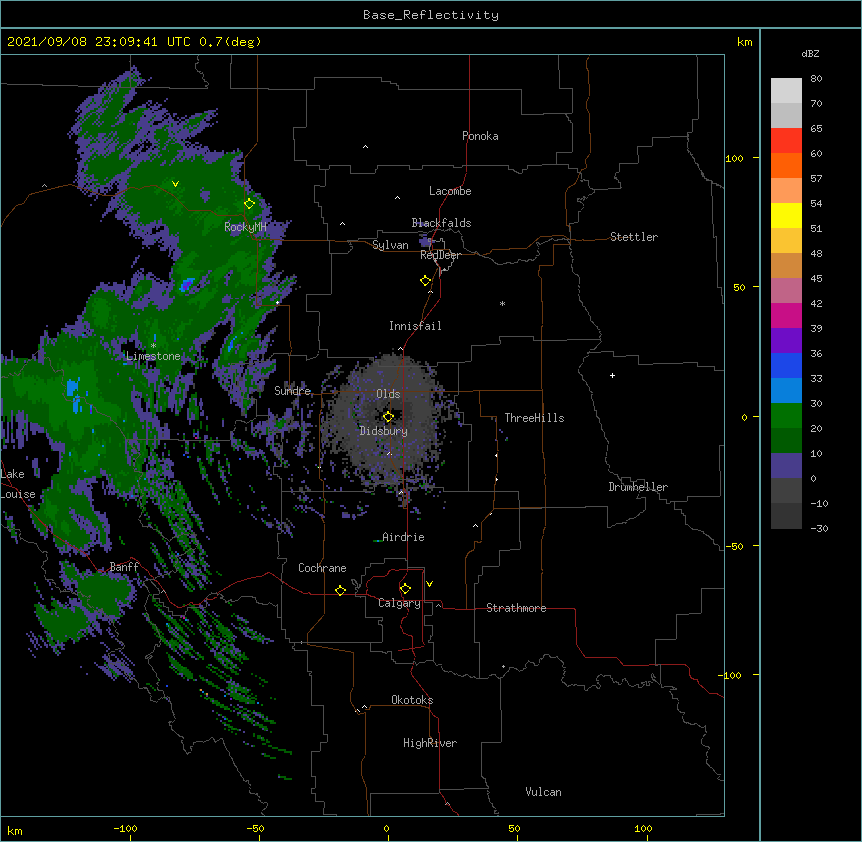Click the Sylvan label
The height and width of the screenshot is (842, 862).
tap(390, 245)
